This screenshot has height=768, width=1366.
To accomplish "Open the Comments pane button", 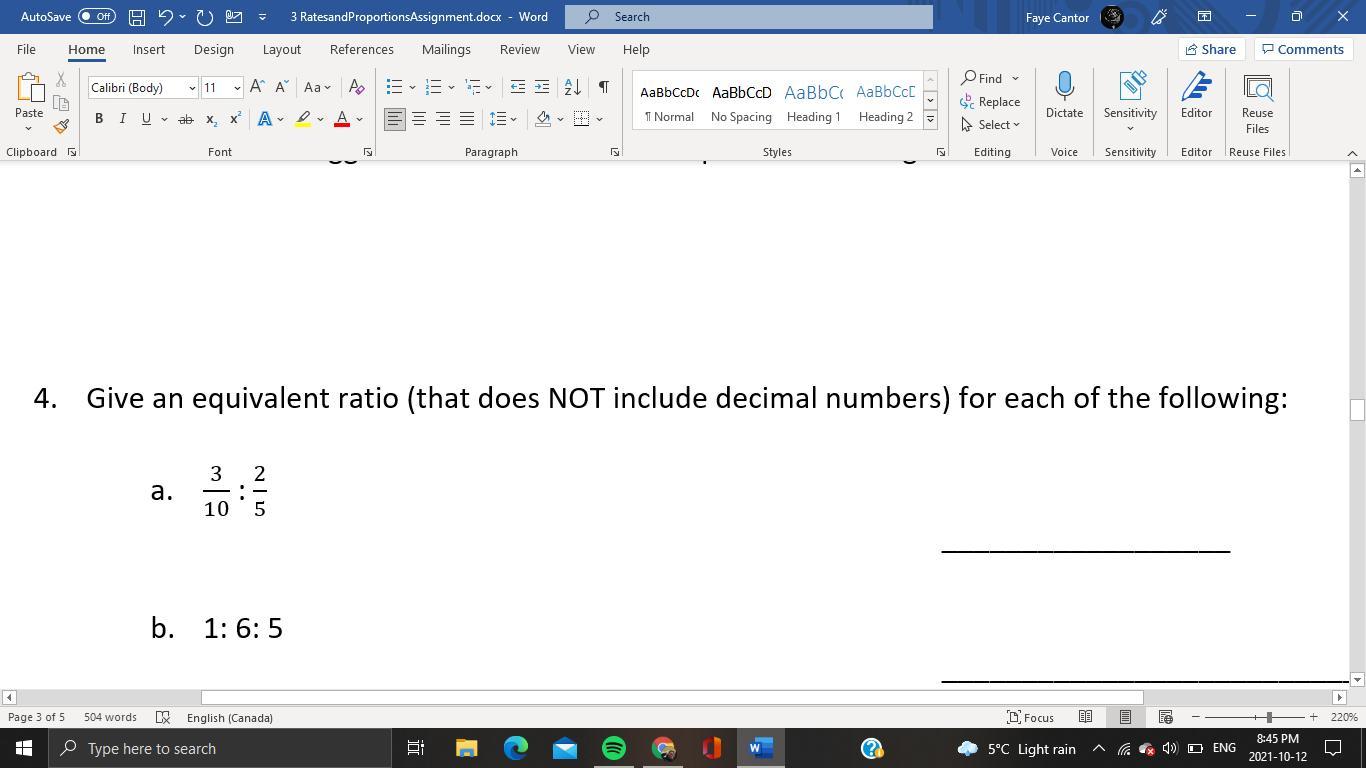I will [x=1302, y=49].
